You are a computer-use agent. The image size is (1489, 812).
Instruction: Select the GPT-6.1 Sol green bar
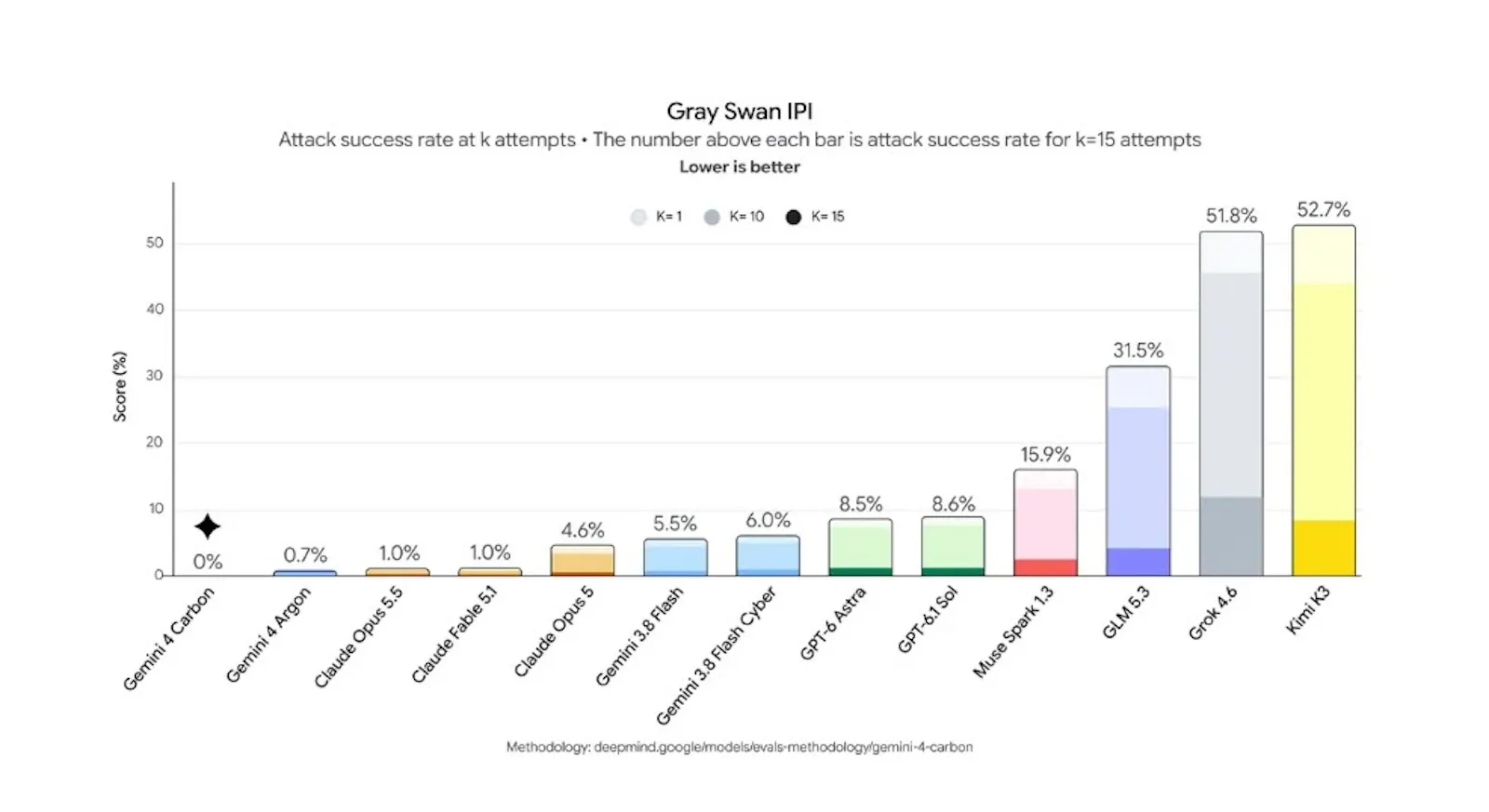click(x=953, y=547)
